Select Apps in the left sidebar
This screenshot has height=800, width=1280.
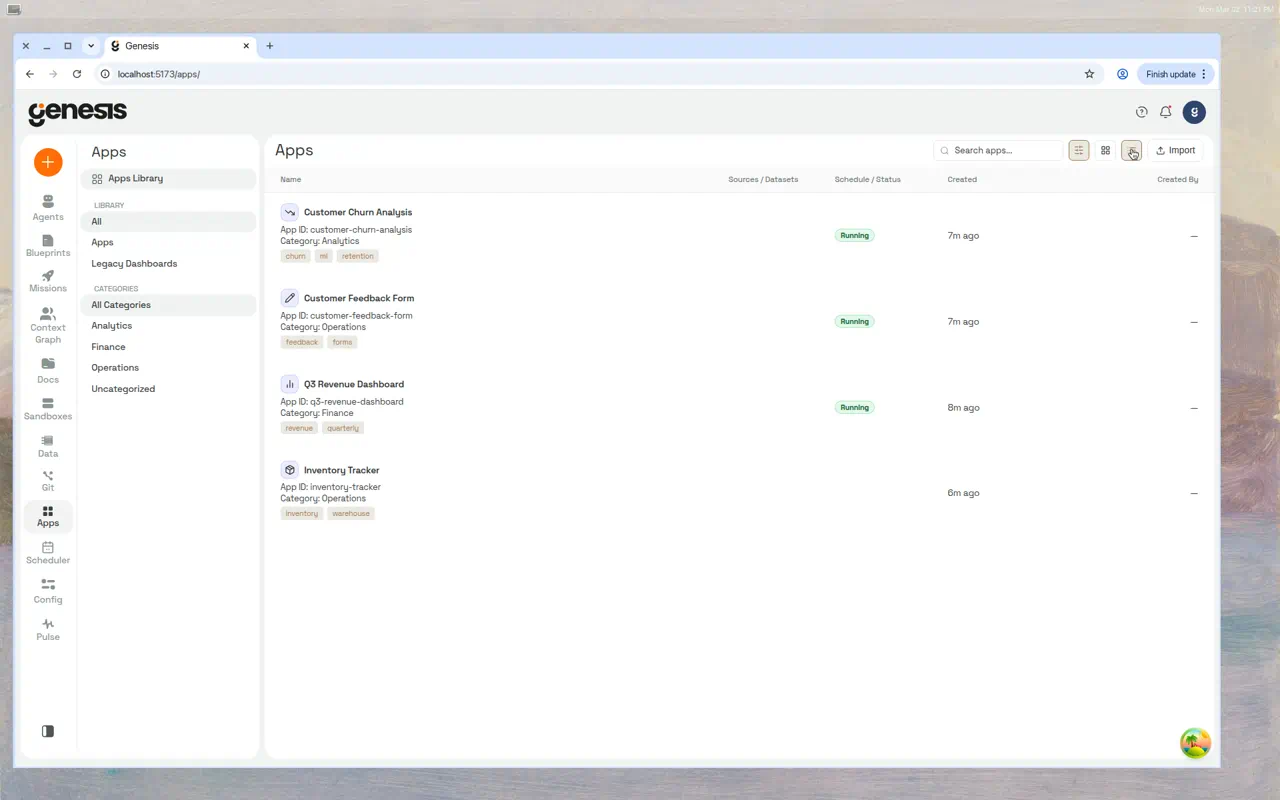pos(48,516)
